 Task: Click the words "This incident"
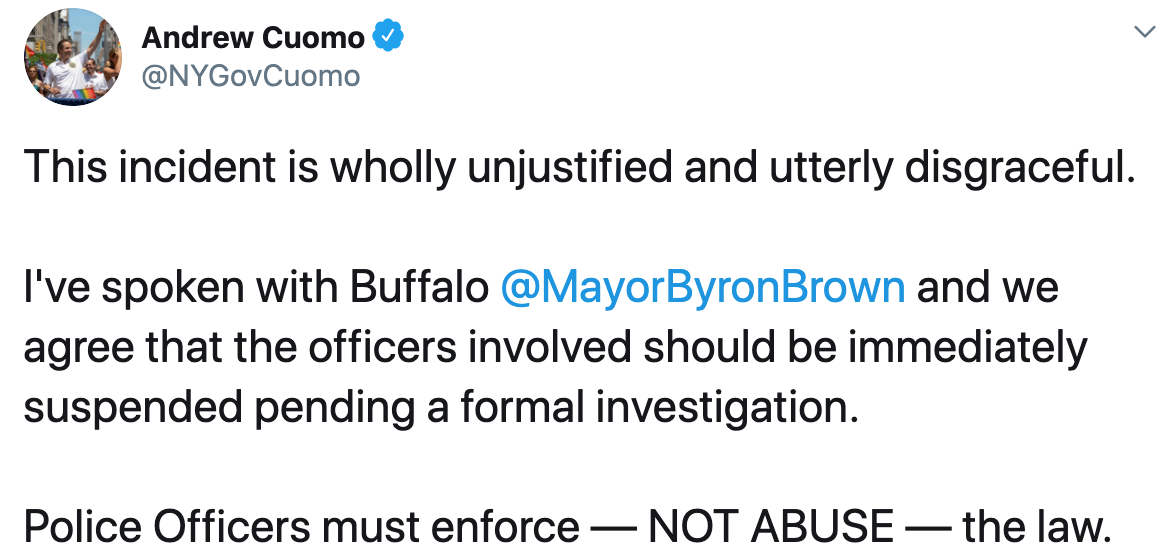[x=138, y=168]
